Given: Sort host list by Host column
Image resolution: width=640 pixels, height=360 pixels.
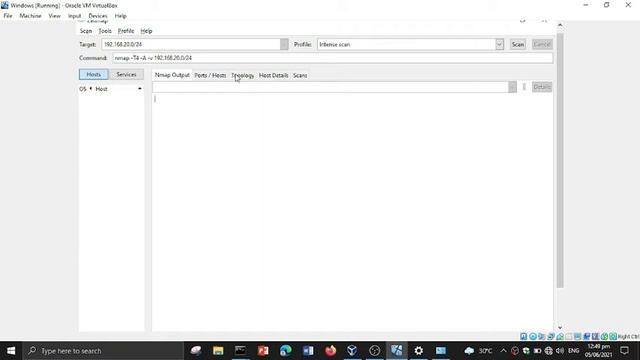Looking at the screenshot, I should [101, 89].
